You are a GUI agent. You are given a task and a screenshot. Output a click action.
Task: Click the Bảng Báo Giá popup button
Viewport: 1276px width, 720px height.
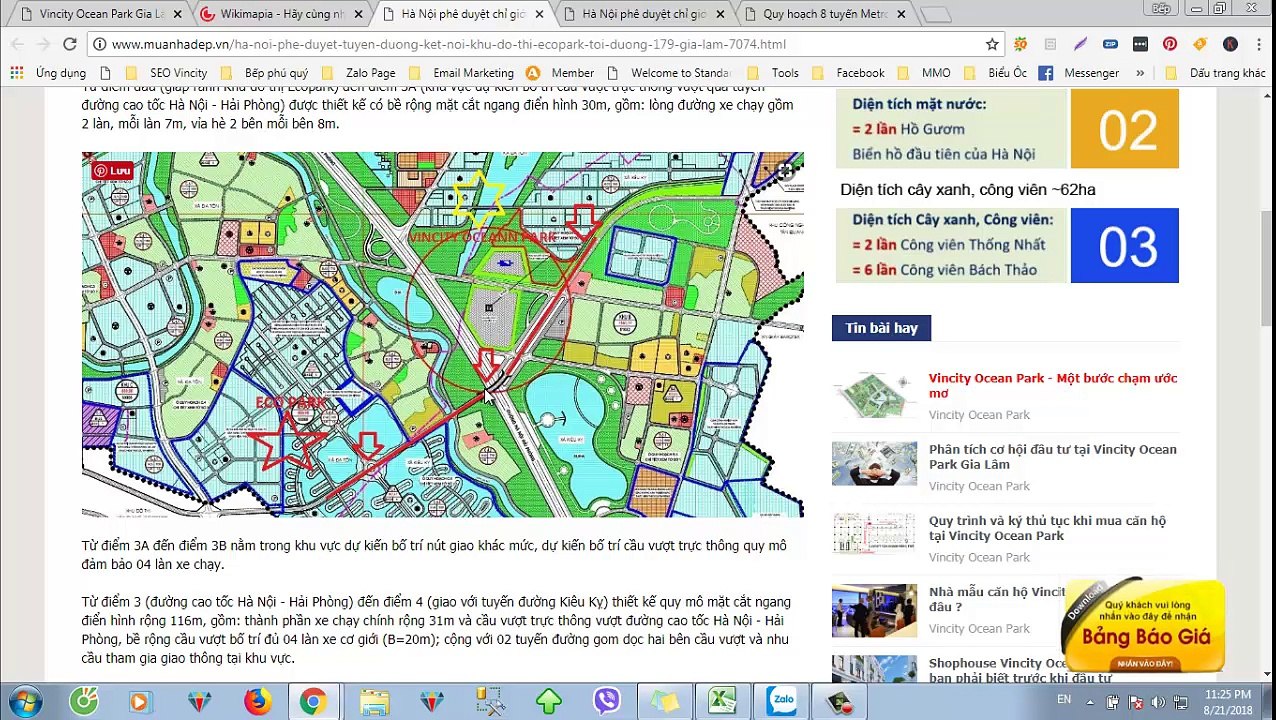pyautogui.click(x=1145, y=628)
